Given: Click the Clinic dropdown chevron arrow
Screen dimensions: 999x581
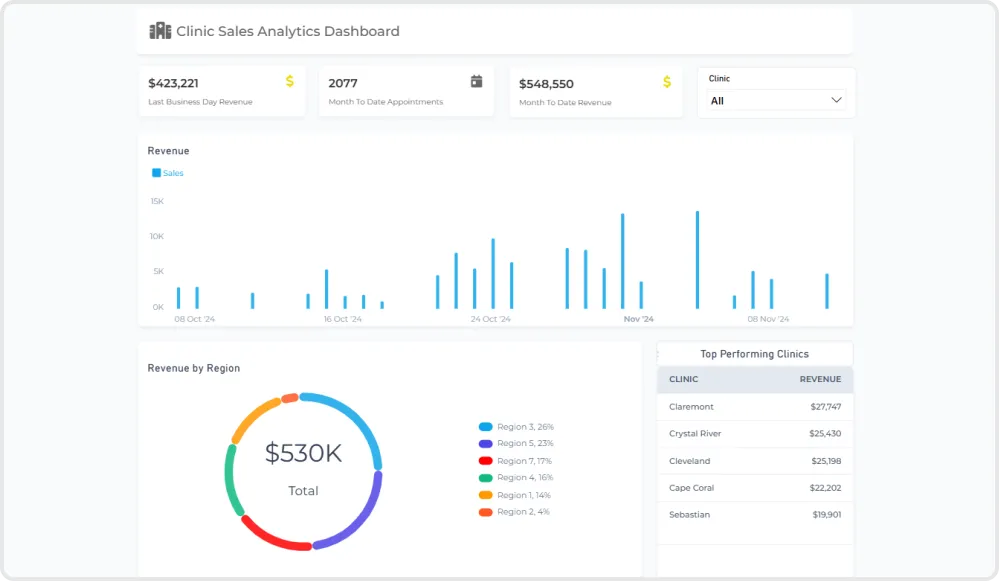Looking at the screenshot, I should click(836, 100).
